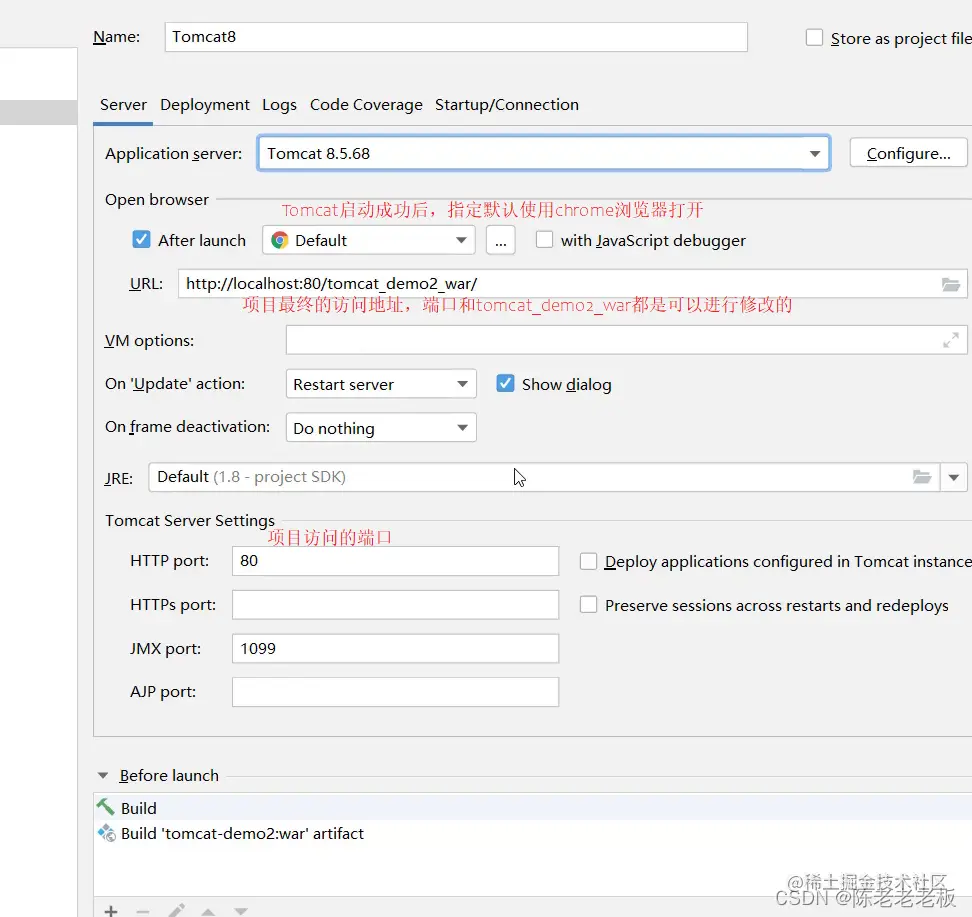Open the JRE dropdown arrow

954,477
